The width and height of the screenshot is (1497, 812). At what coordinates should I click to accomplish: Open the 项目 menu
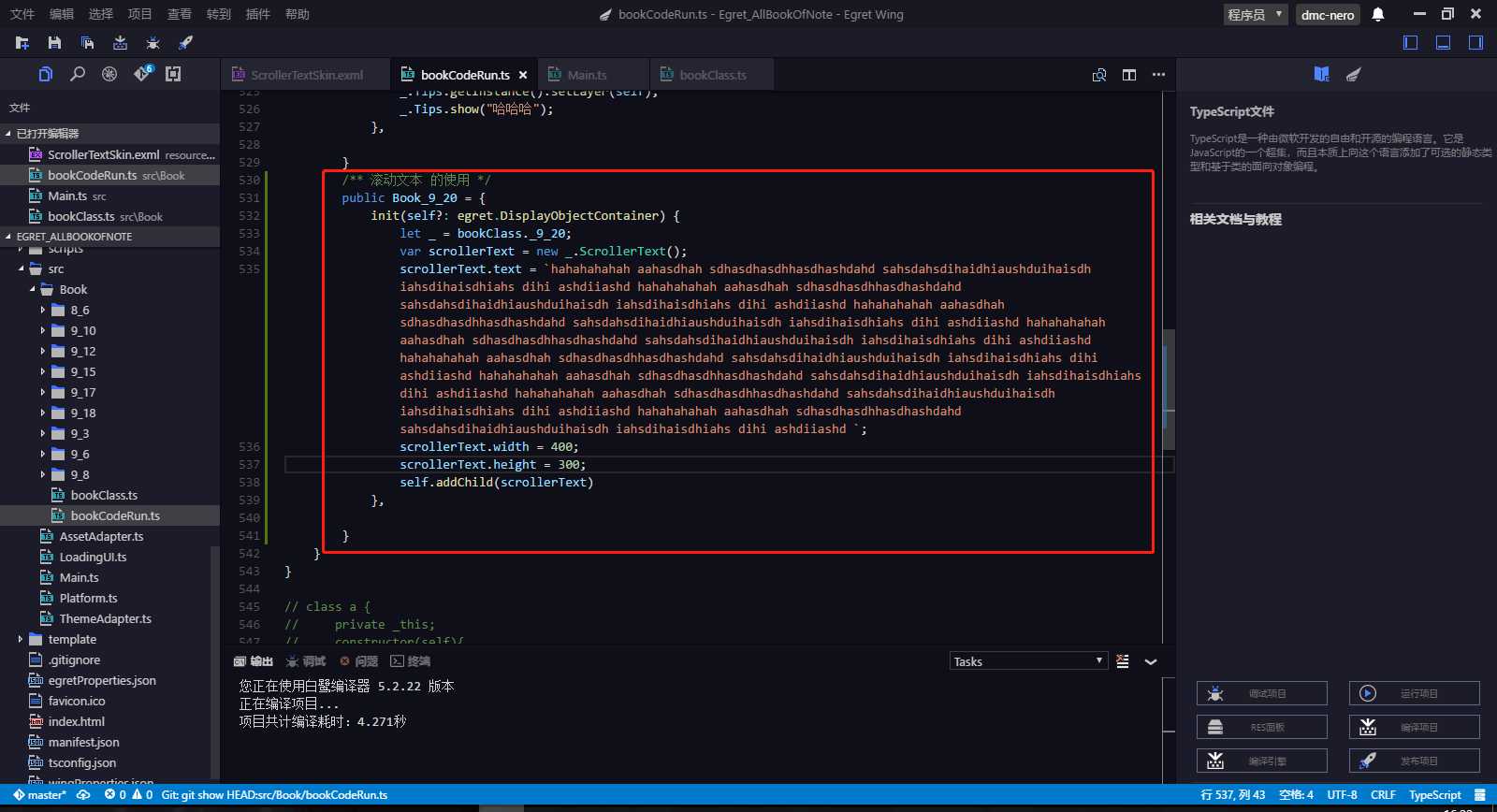140,14
